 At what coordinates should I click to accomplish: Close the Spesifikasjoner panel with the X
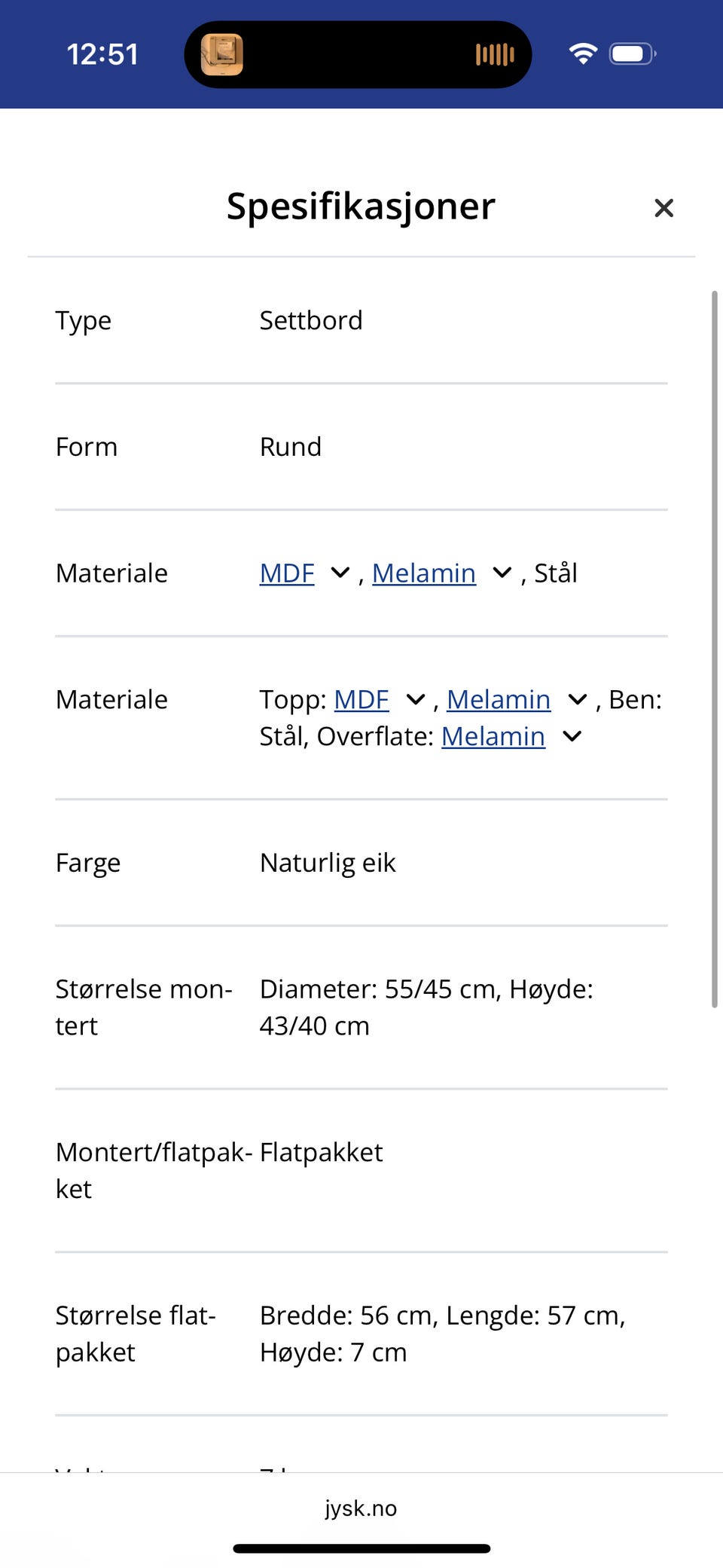click(x=664, y=208)
